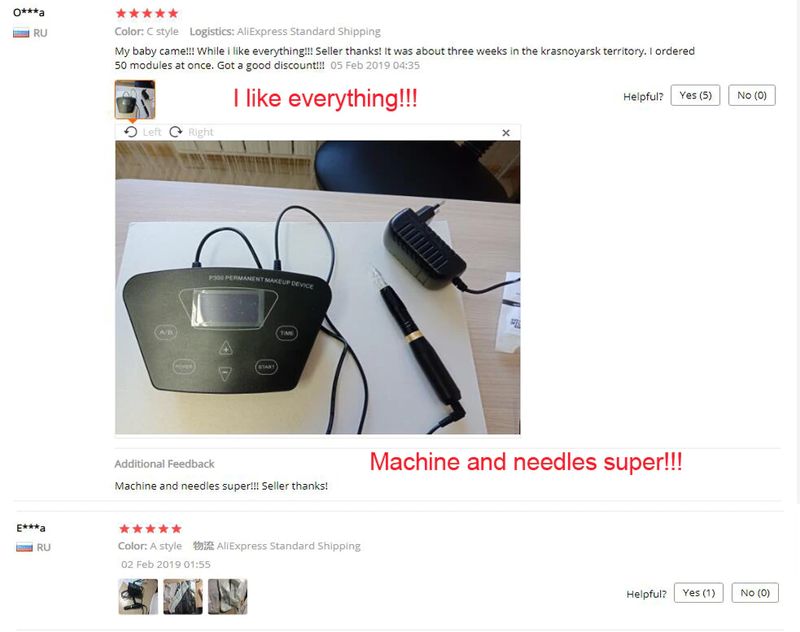This screenshot has height=632, width=800.
Task: Click the enlarged permanent makeup device photo
Action: [x=318, y=287]
